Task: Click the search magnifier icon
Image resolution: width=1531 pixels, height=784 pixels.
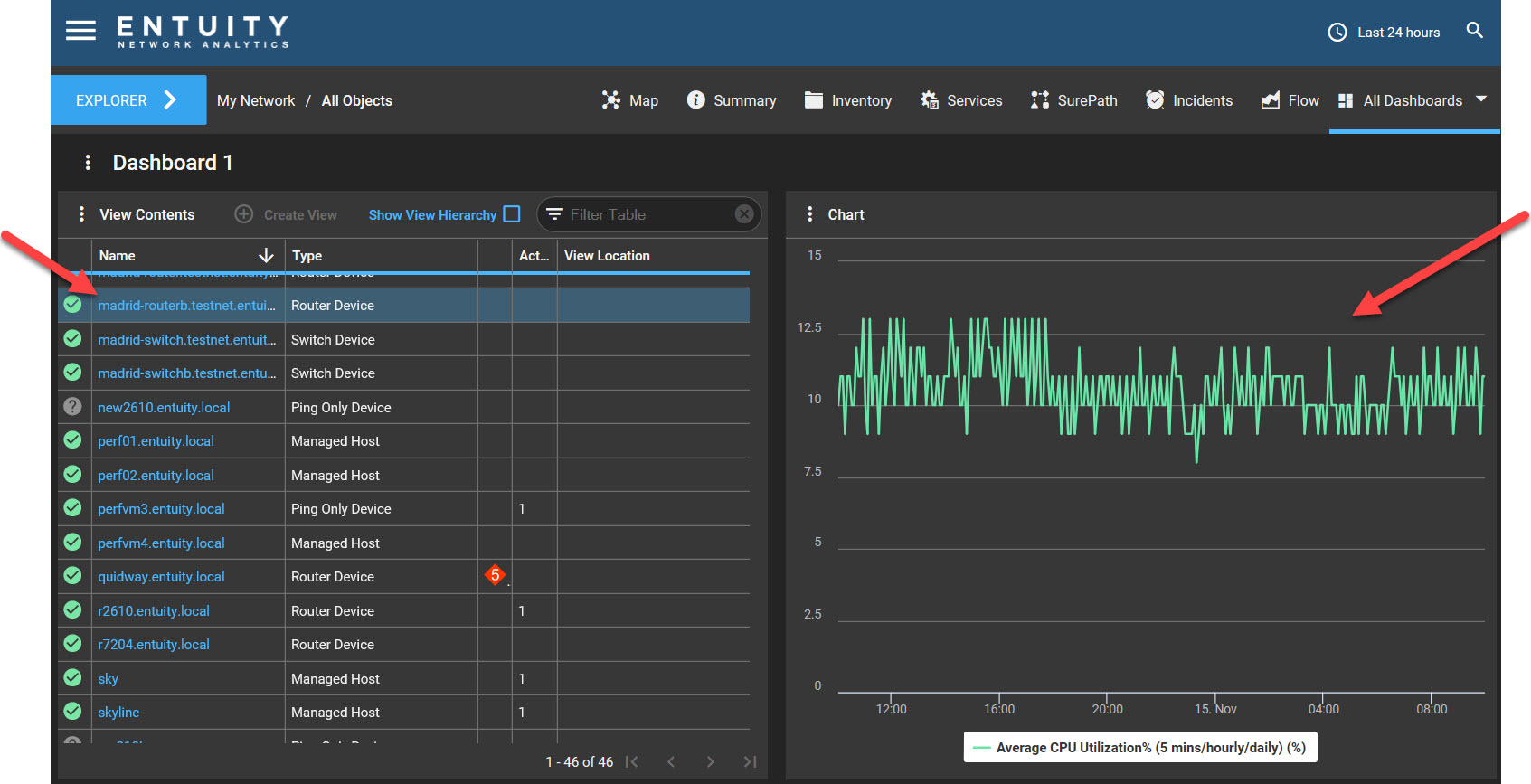Action: point(1474,31)
